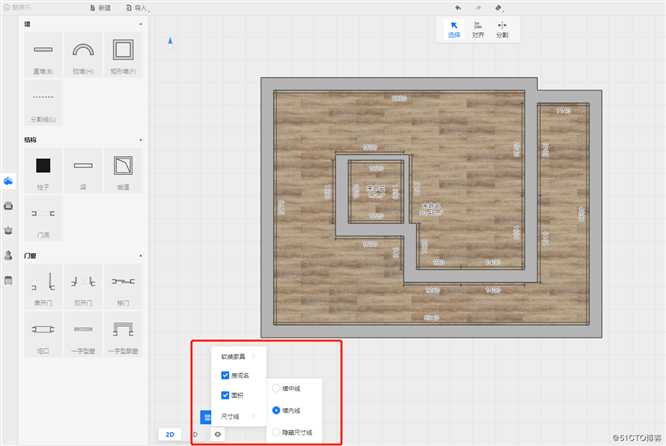Open the blue floor plan sidebar tab
Screen dimensions: 666x446
tap(8, 181)
